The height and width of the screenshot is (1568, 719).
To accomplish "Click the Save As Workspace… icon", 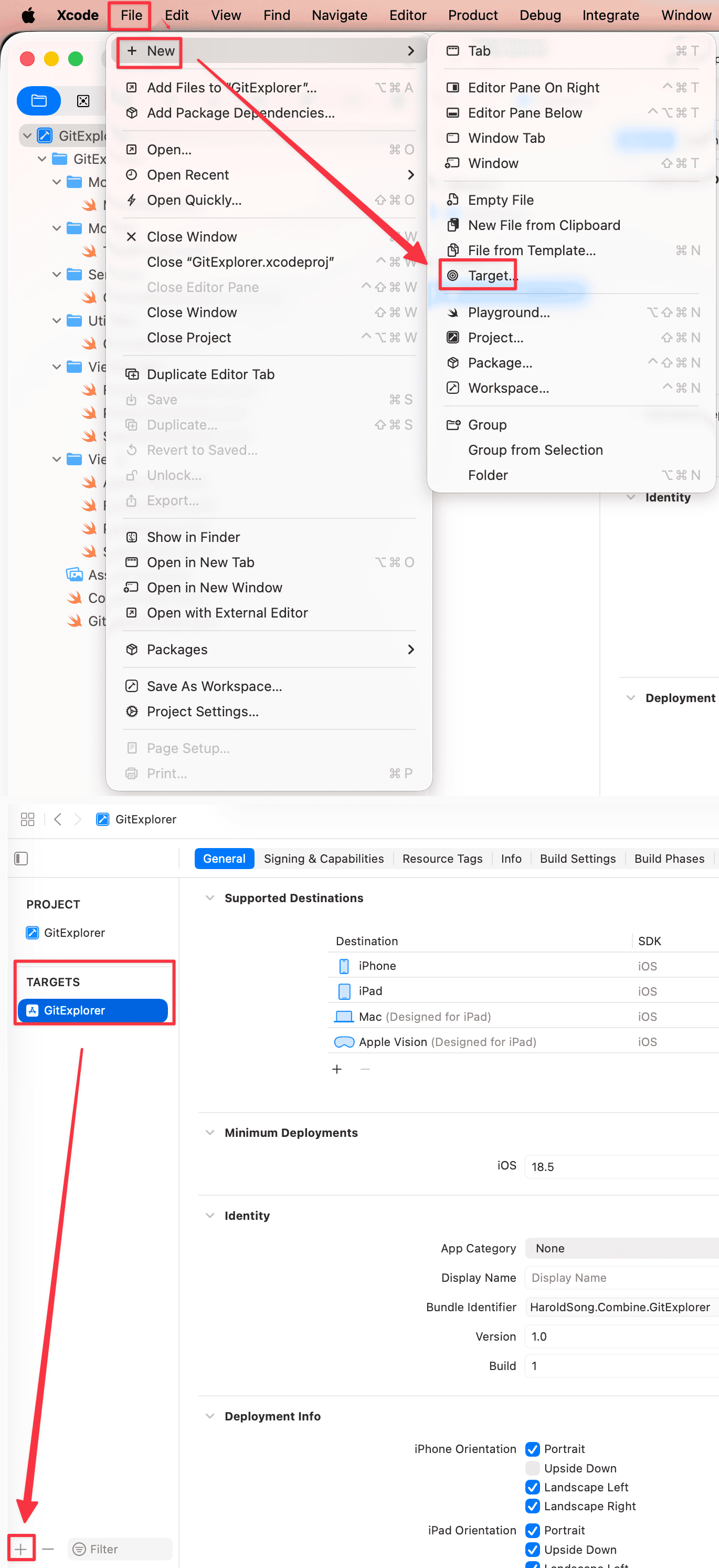I will click(x=131, y=686).
